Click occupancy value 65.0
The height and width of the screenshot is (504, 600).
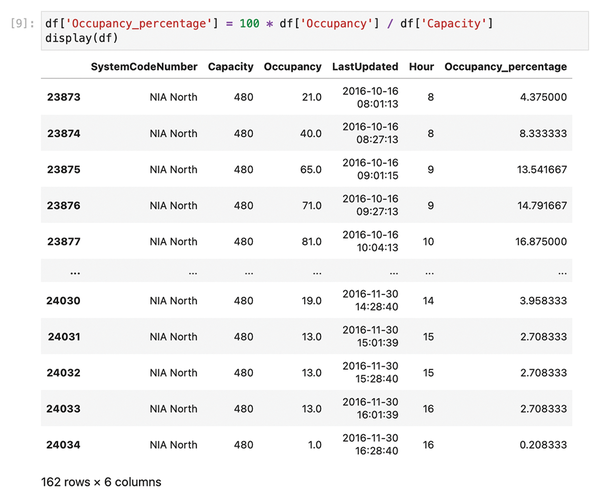click(311, 170)
